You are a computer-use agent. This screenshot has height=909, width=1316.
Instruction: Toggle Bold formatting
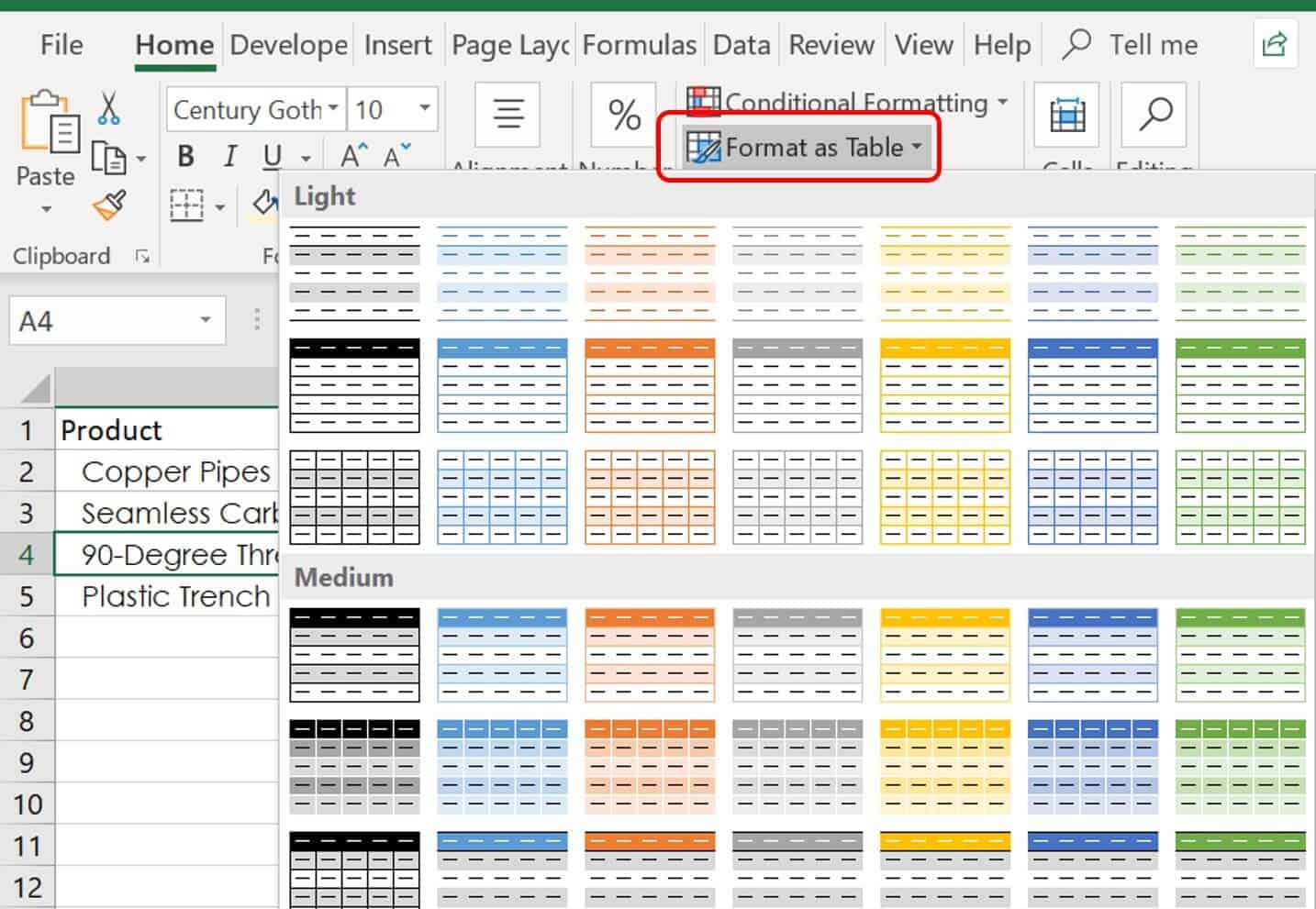click(x=185, y=156)
